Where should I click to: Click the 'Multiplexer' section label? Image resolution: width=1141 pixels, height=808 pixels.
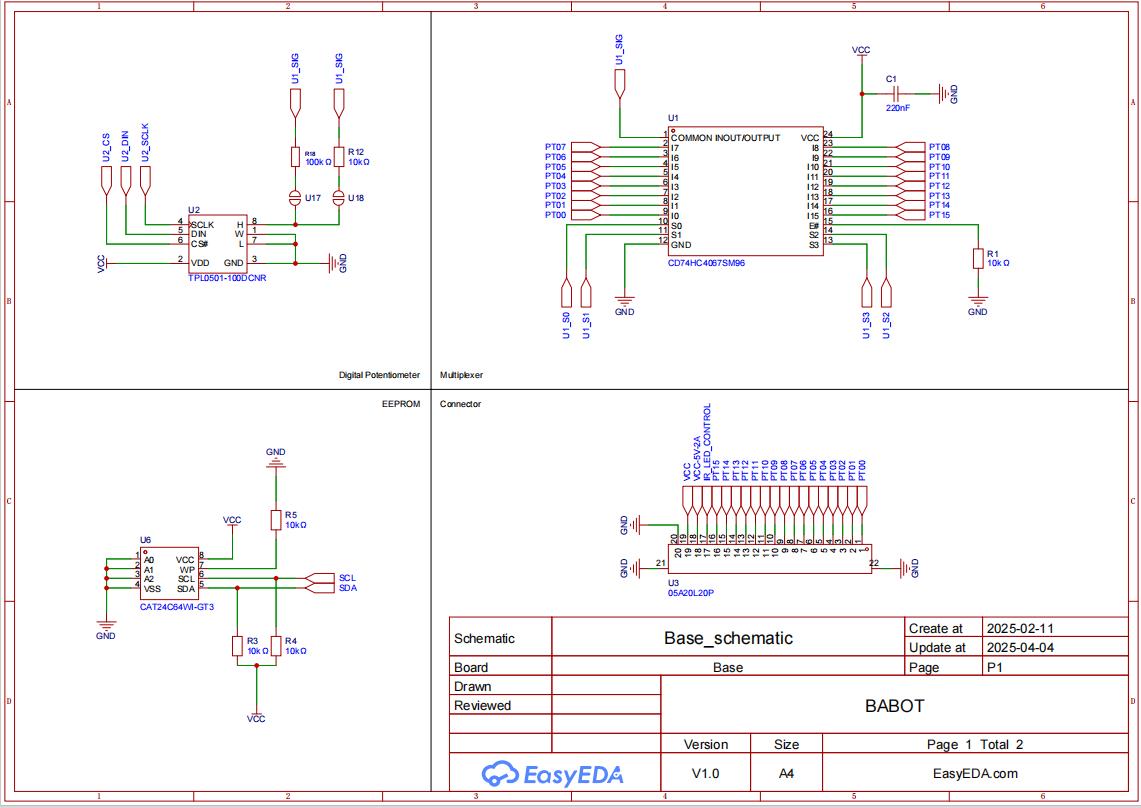pos(461,375)
